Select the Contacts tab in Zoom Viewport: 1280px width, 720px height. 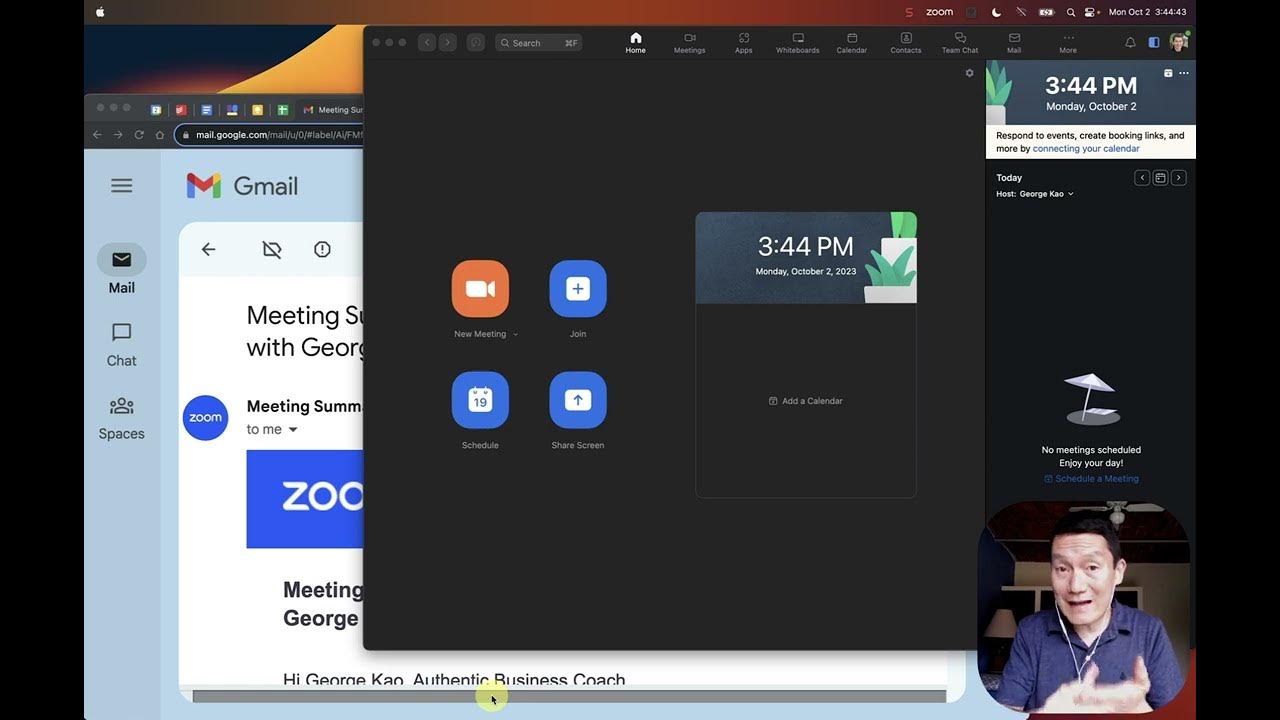coord(906,43)
